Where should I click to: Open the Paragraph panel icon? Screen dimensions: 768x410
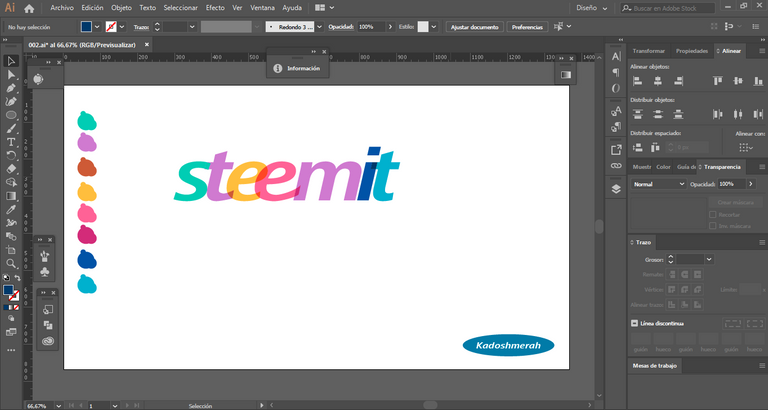(616, 72)
